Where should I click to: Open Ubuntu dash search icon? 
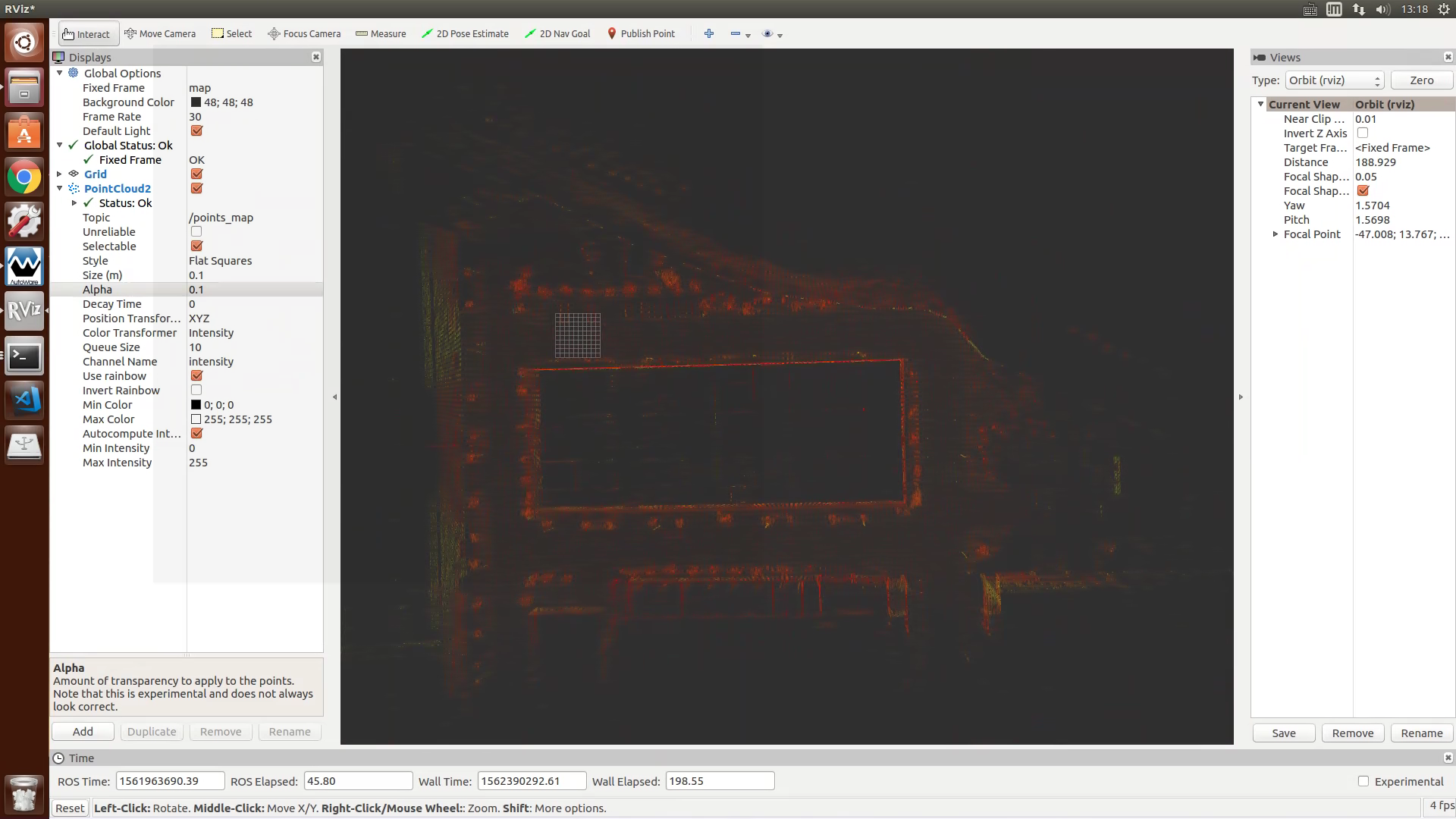(24, 41)
